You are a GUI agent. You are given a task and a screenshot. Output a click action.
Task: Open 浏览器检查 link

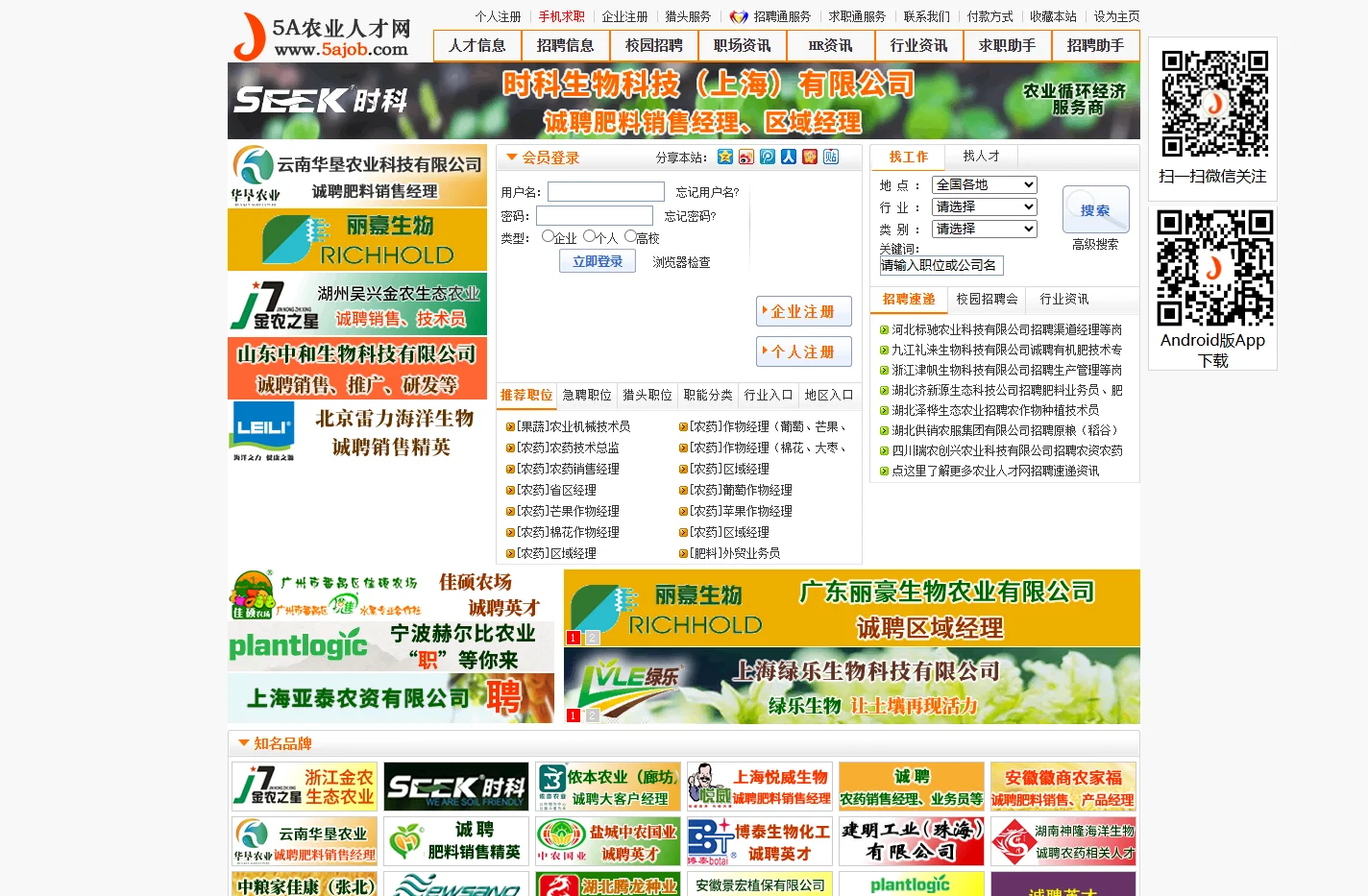click(681, 262)
